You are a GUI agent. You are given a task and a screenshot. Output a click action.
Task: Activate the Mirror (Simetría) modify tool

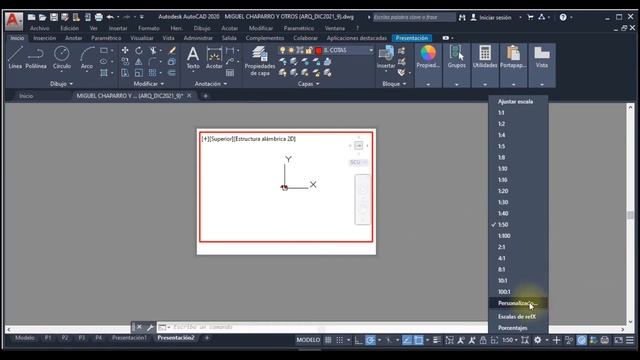point(139,62)
